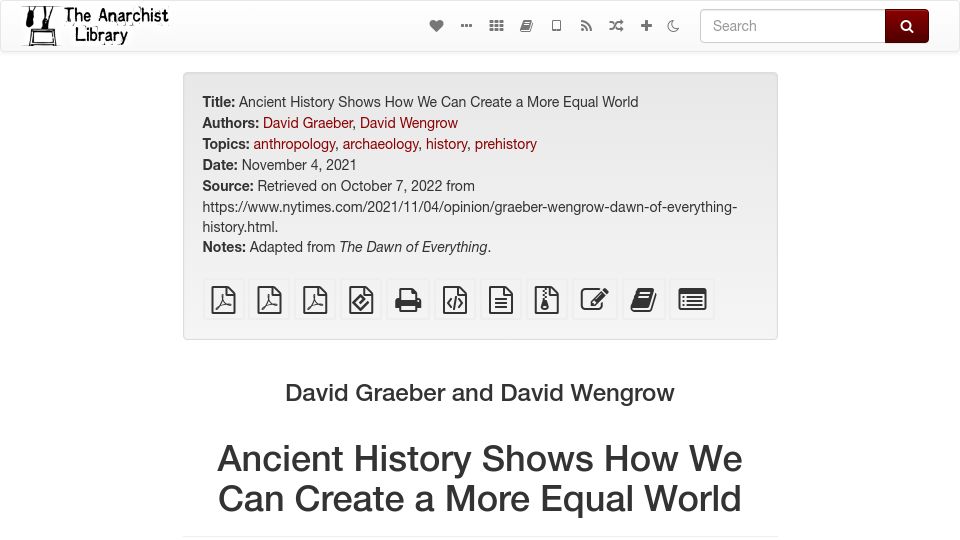Click the heart icon in navbar
This screenshot has height=540, width=960.
click(436, 26)
